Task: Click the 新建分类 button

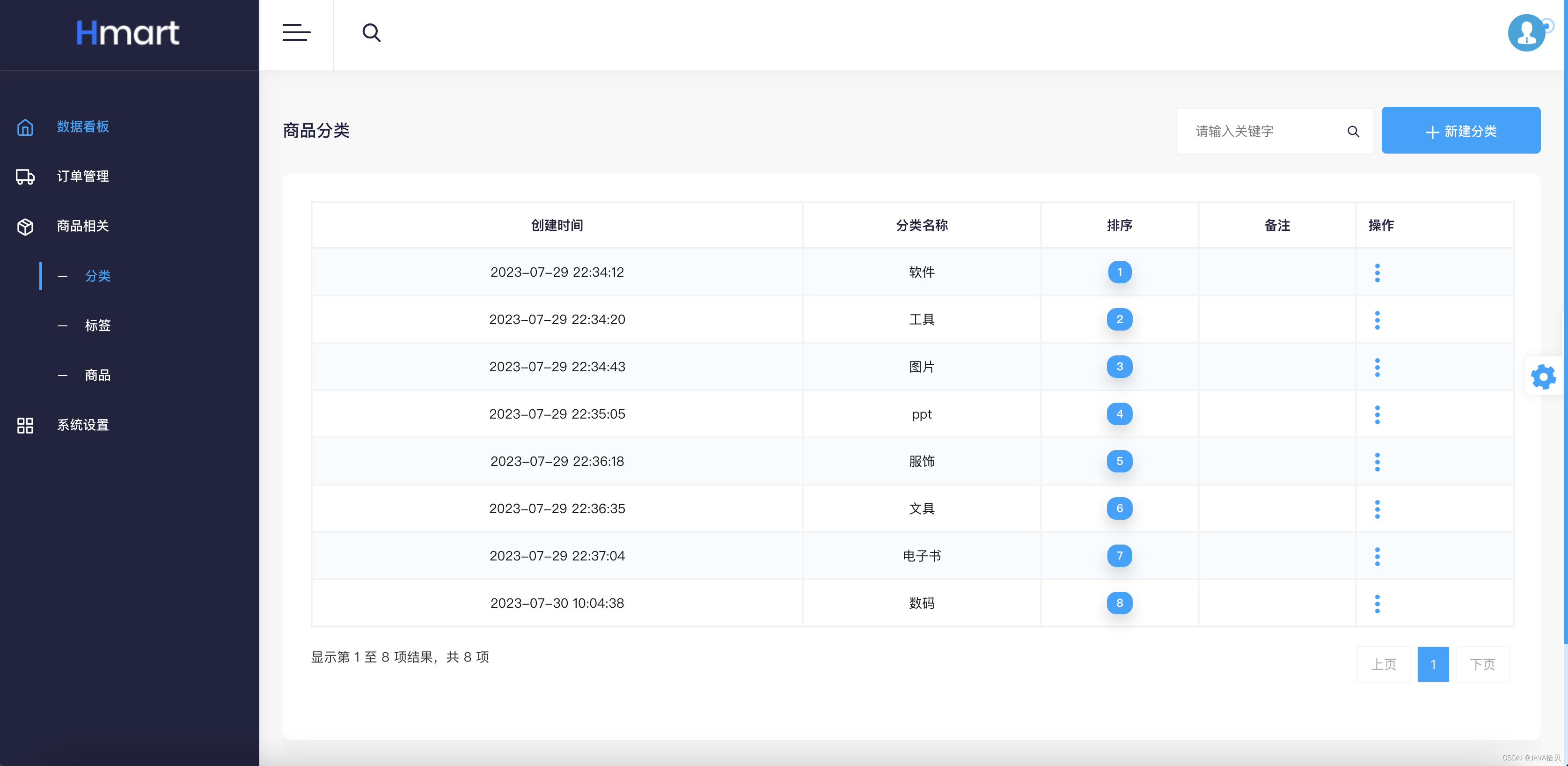Action: tap(1461, 130)
